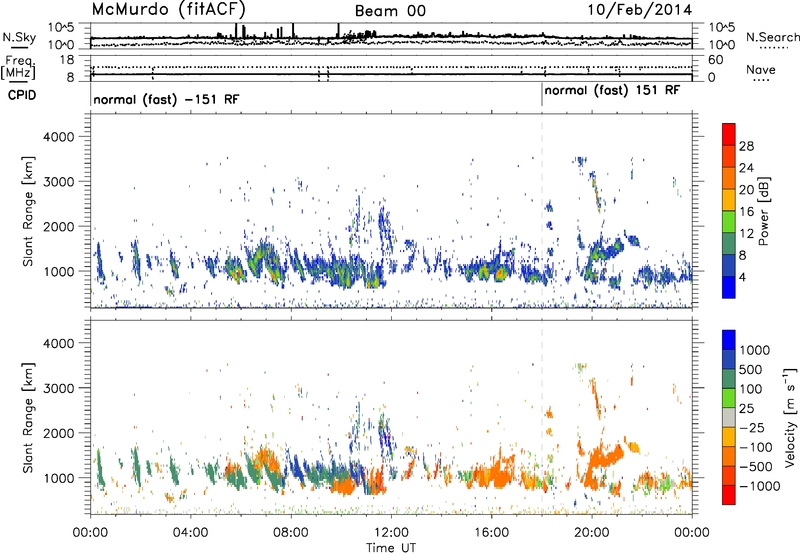
Task: Click the '2000' tick of Velocity panel
Action: (x=58, y=433)
